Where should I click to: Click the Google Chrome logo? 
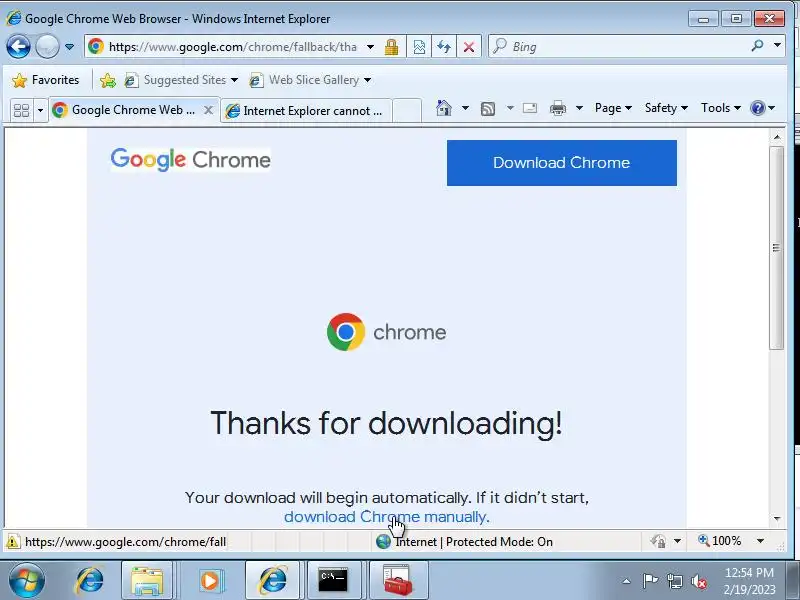(190, 159)
